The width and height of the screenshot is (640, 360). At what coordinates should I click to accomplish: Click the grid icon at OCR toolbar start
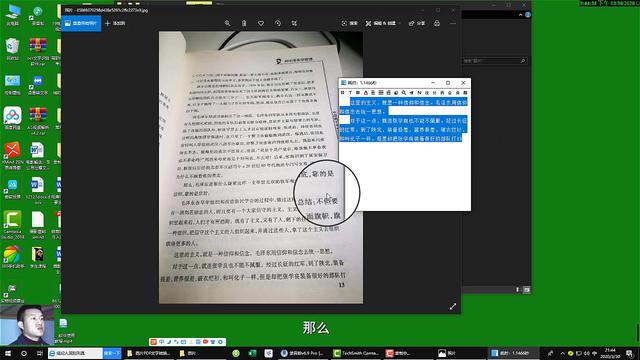pyautogui.click(x=342, y=93)
